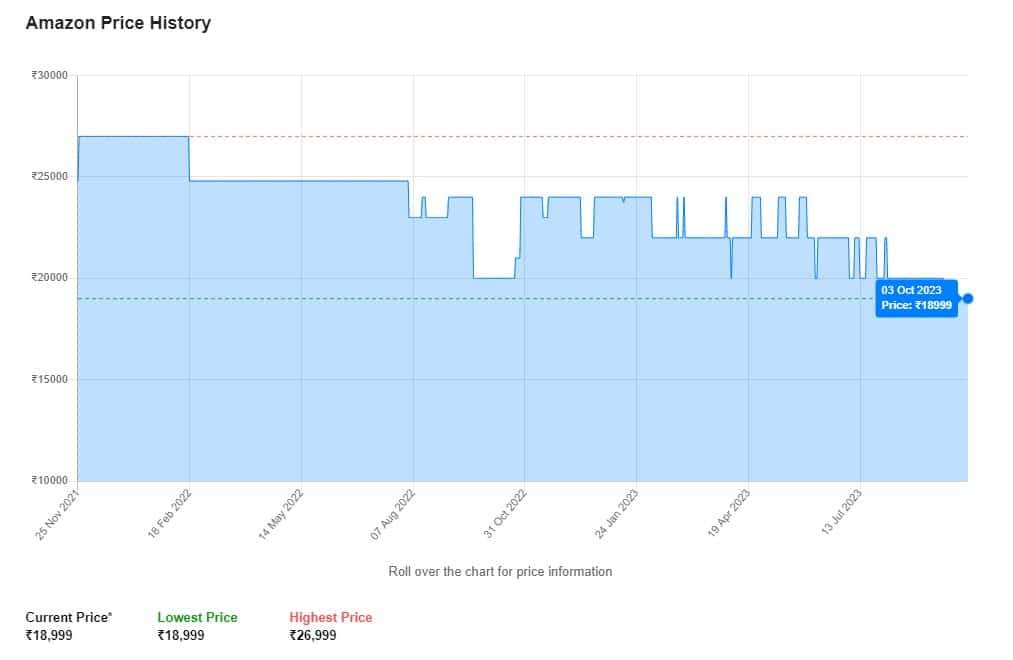Click the 03 Oct 2023 price tooltip
The image size is (1013, 660).
pyautogui.click(x=916, y=298)
